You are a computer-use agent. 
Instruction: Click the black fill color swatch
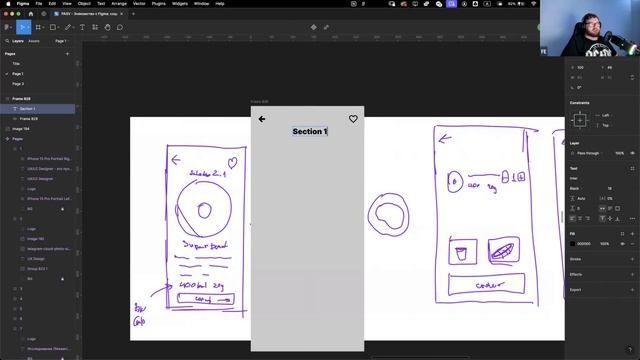pos(573,244)
